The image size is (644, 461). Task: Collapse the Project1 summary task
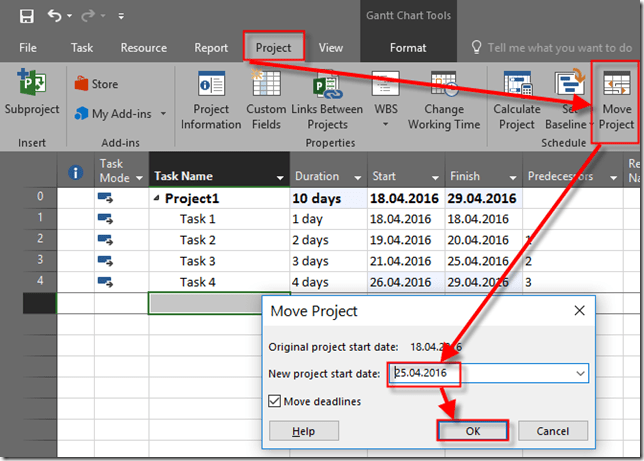tap(156, 199)
